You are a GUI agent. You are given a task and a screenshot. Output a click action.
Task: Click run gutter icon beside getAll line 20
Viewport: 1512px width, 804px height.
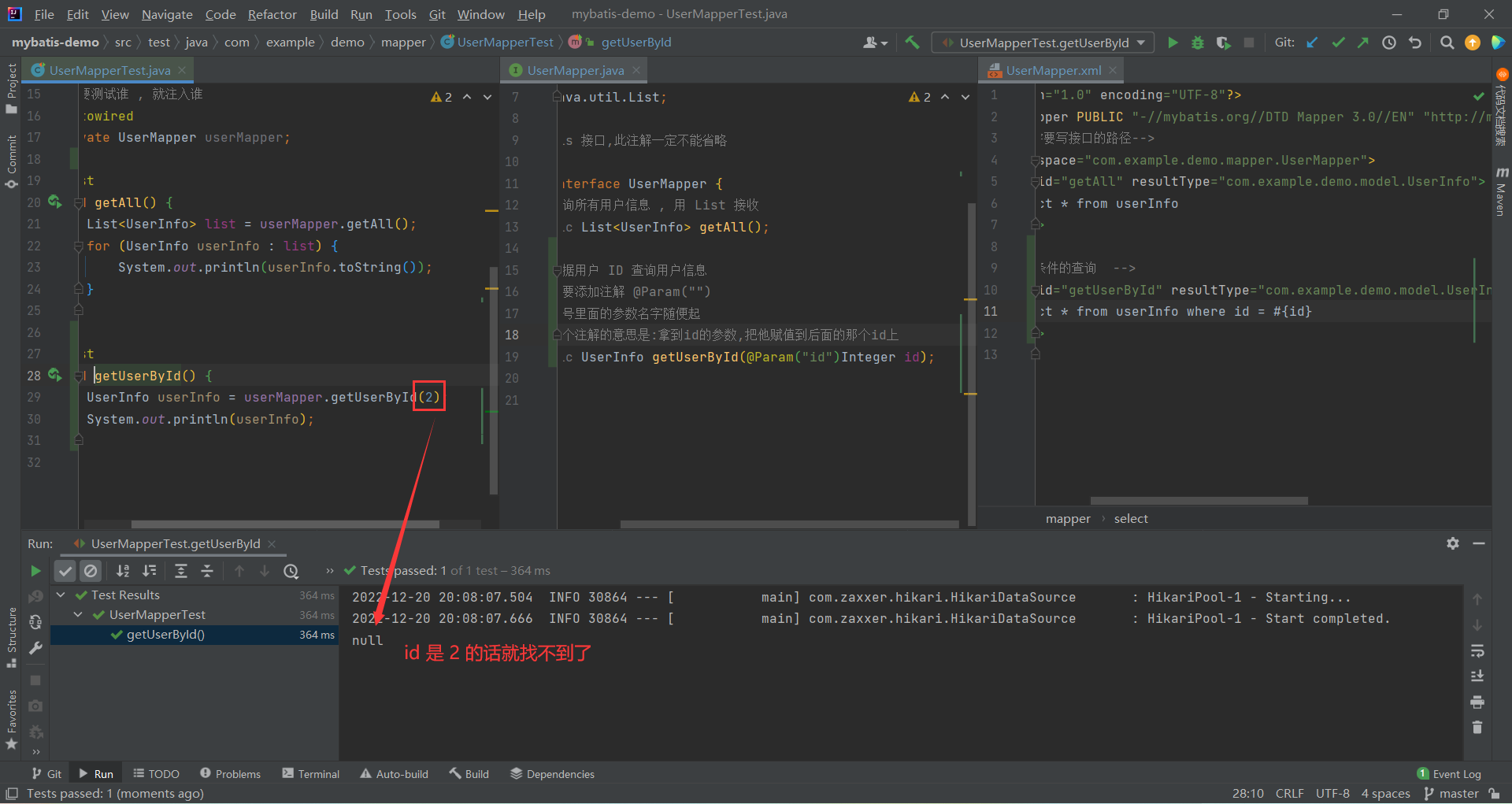click(54, 202)
